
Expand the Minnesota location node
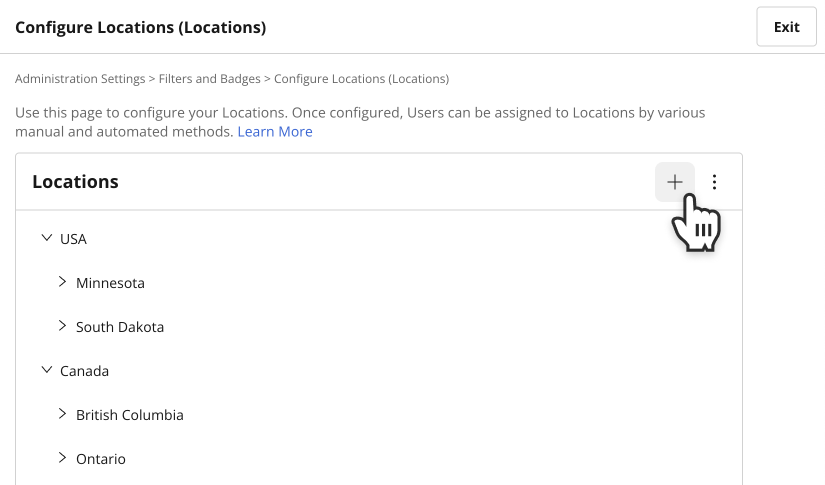[x=63, y=282]
